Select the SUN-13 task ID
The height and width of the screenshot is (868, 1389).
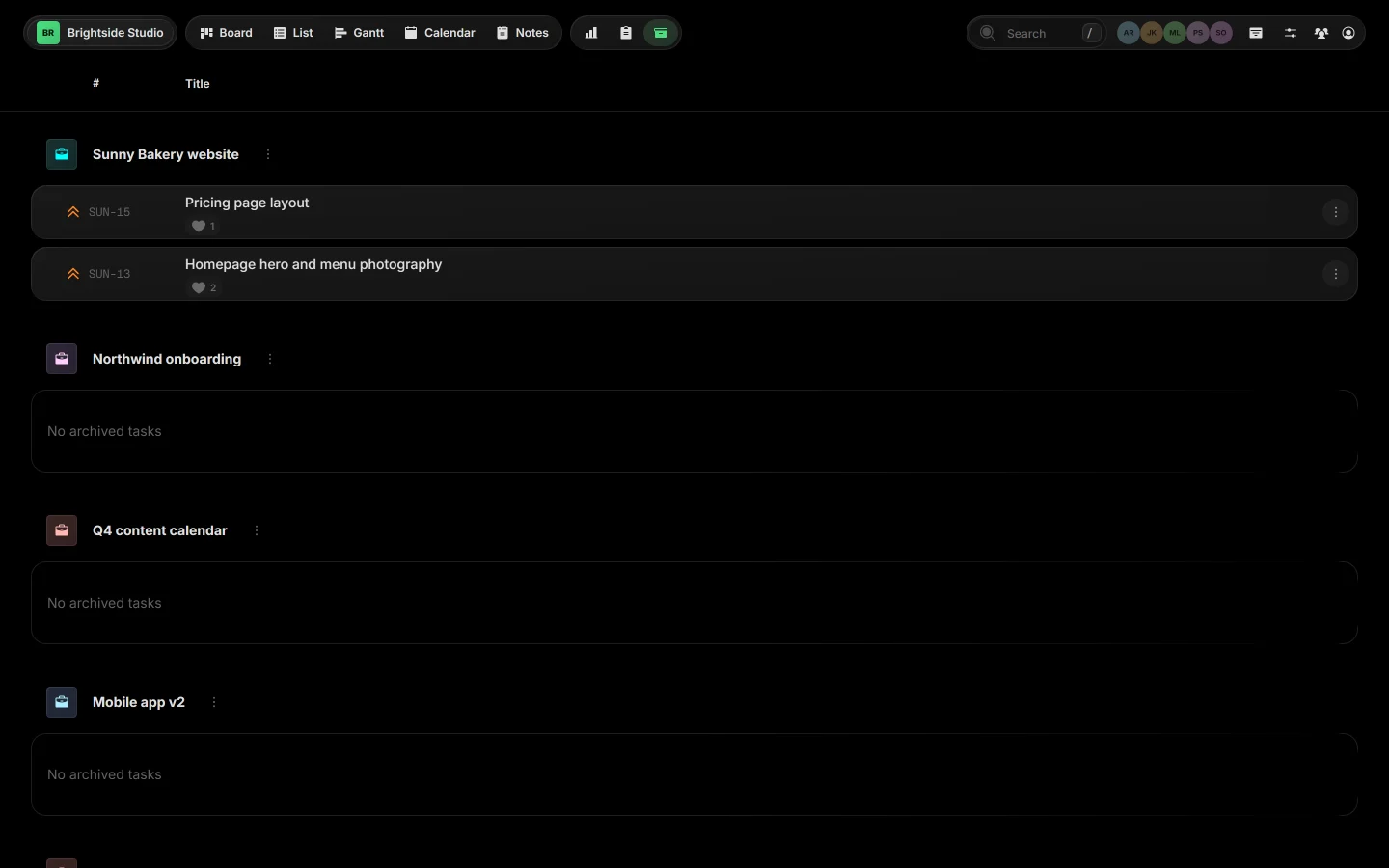tap(109, 274)
